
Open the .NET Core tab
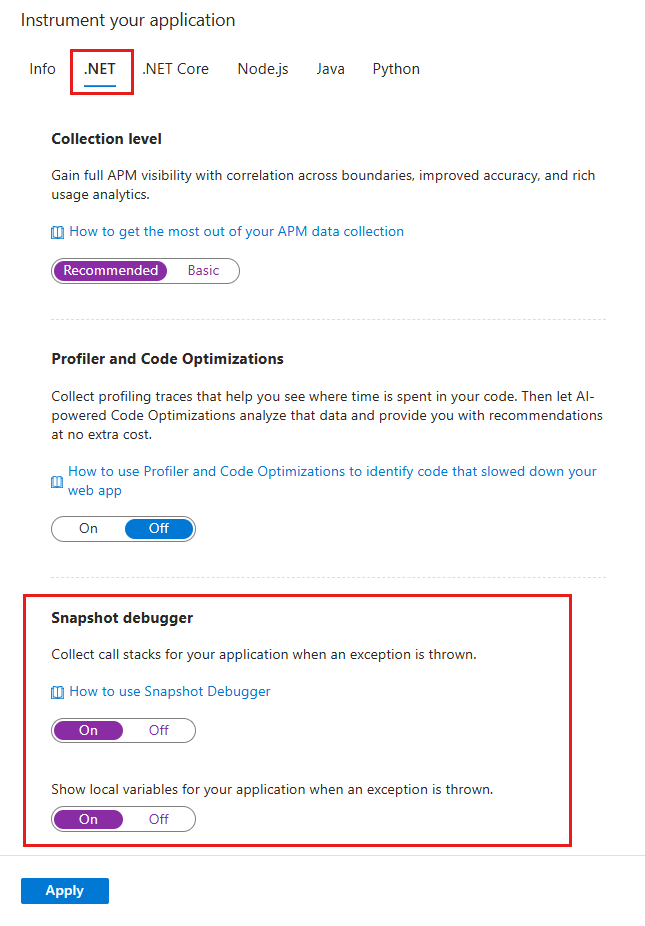pos(175,69)
